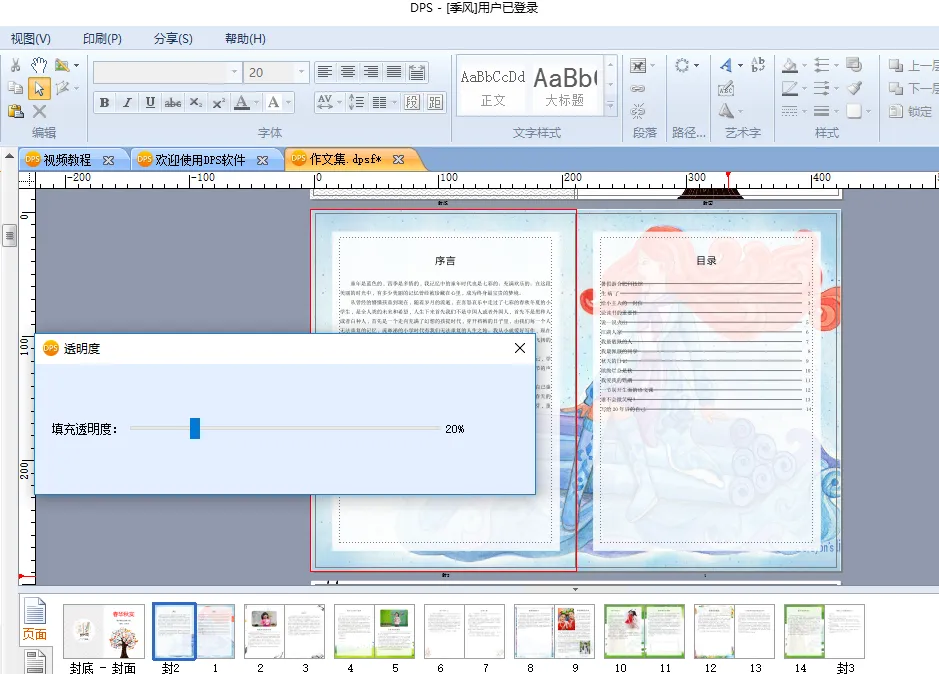Open the 印刷(P) menu
This screenshot has height=674, width=939.
coord(102,39)
